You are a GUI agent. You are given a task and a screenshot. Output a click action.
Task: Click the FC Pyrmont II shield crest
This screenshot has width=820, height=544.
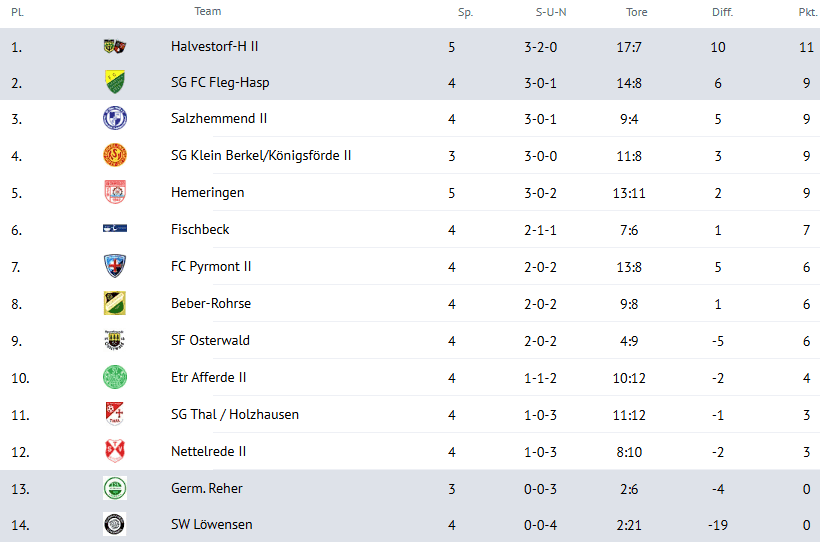pos(115,266)
